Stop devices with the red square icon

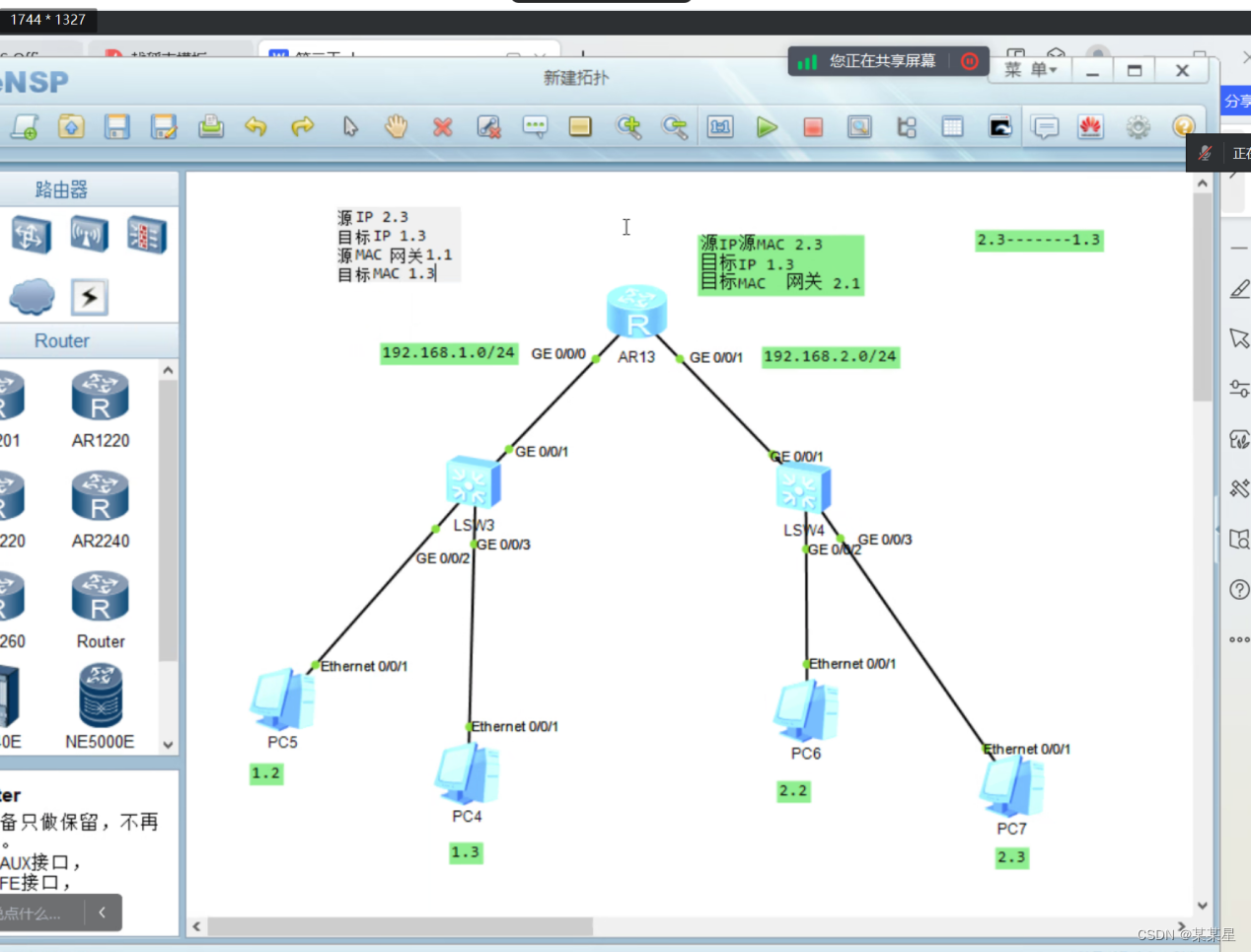coord(813,126)
